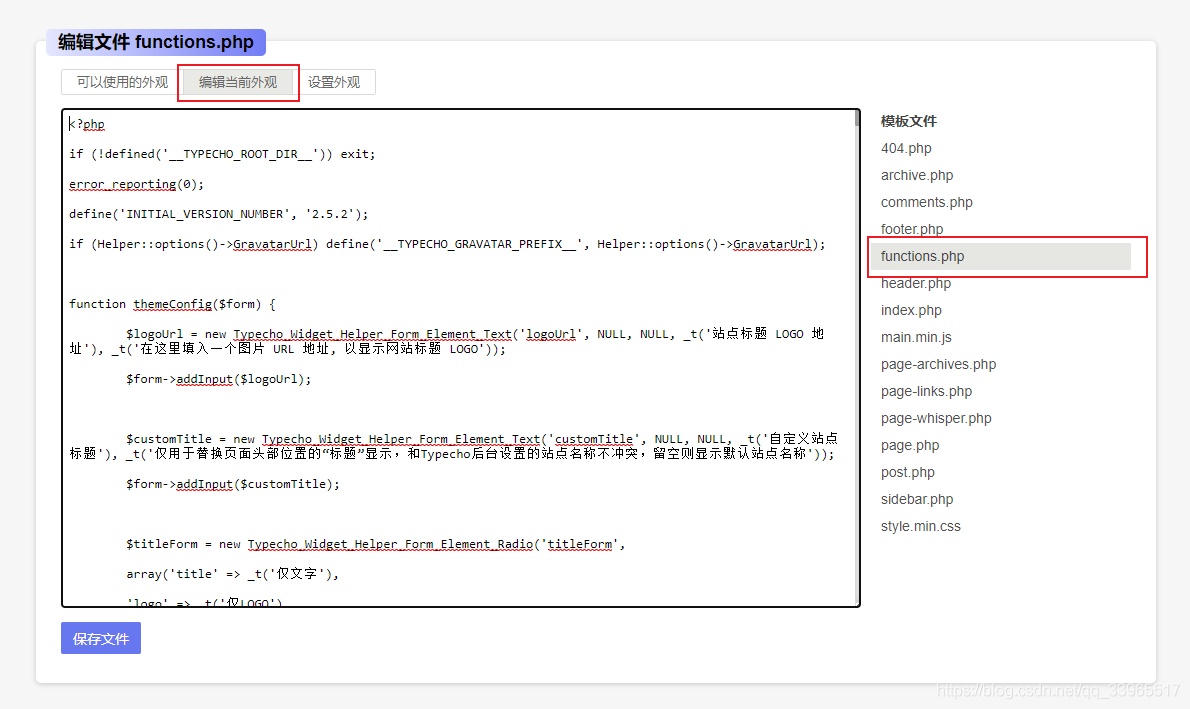Screen dimensions: 1190x709
Task: Click the error_reporting(0); line in editor
Action: (x=137, y=184)
